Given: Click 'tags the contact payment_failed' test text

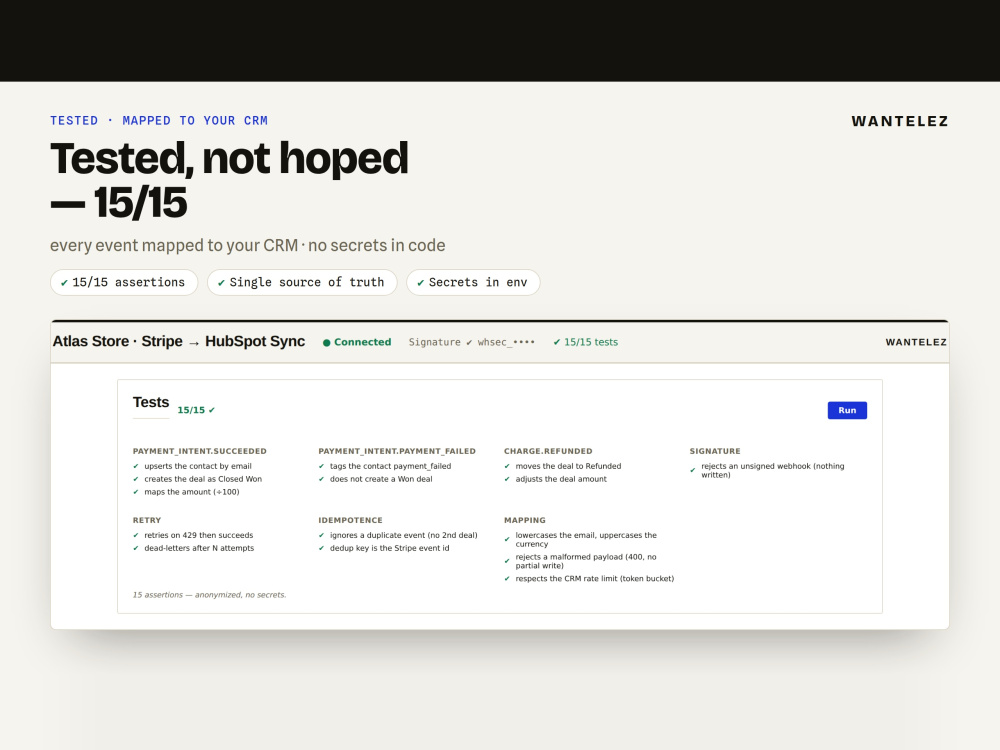Looking at the screenshot, I should pos(390,466).
